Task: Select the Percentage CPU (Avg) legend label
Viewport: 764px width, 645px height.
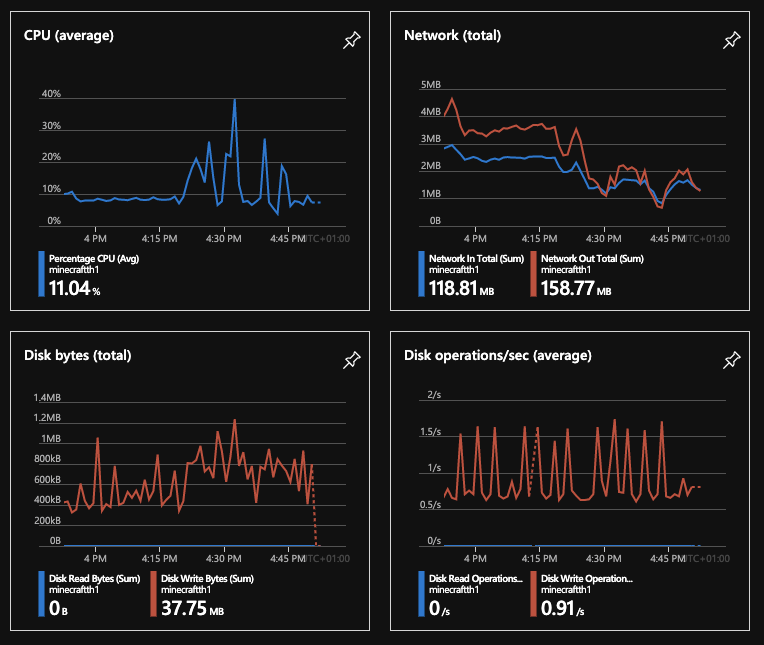Action: click(94, 259)
